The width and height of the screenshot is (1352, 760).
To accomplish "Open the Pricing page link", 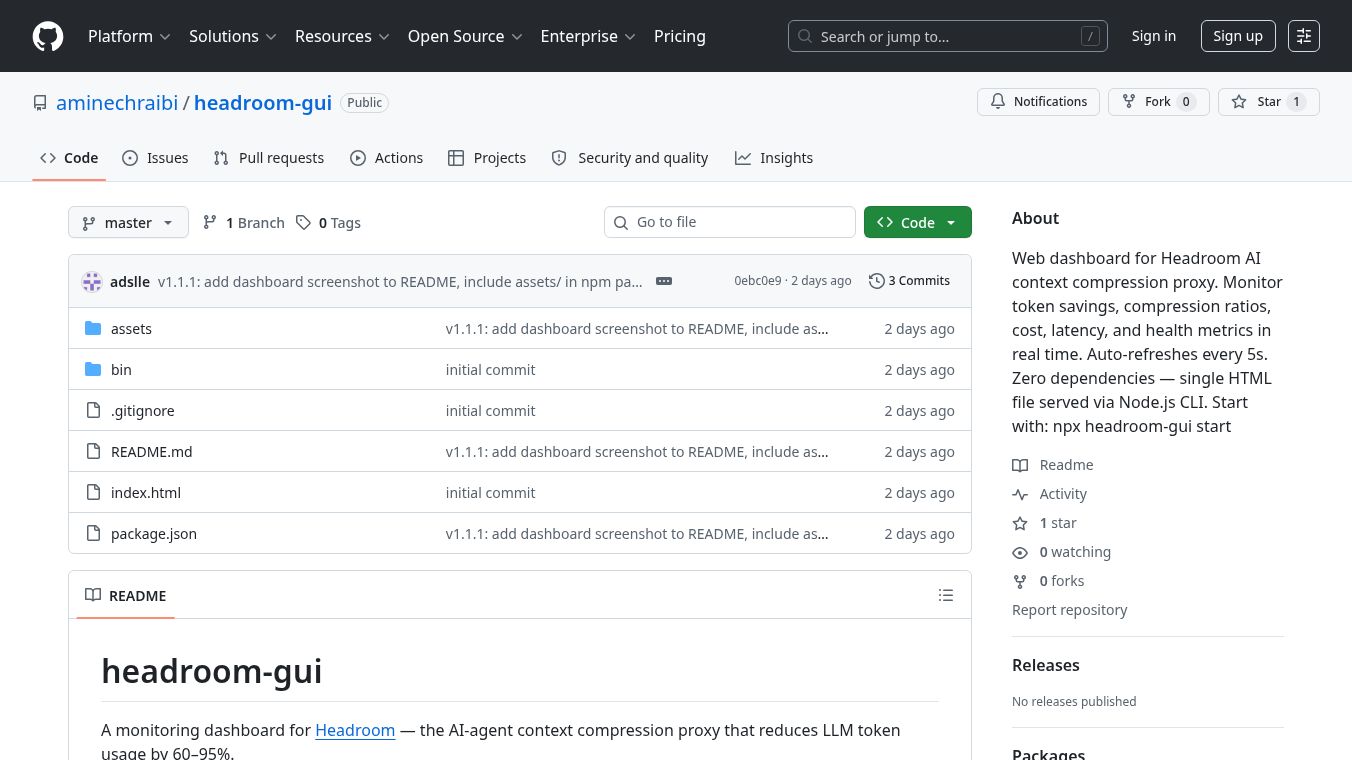I will [x=680, y=36].
